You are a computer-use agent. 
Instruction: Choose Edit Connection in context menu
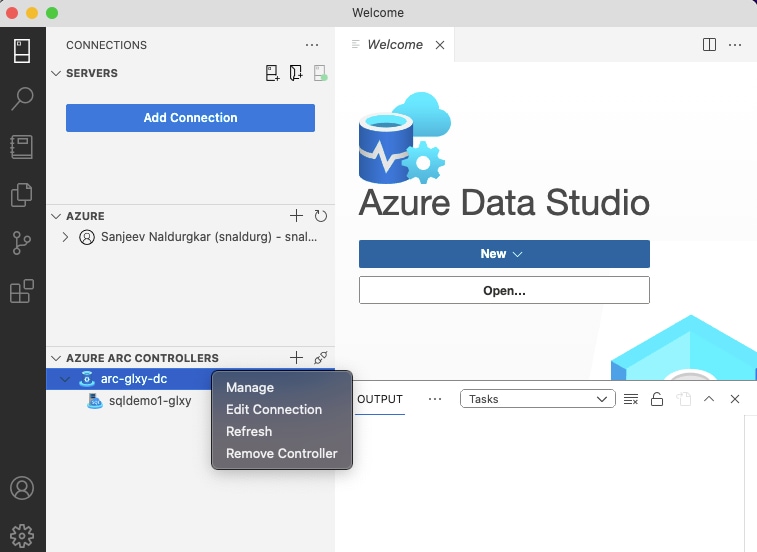click(274, 410)
